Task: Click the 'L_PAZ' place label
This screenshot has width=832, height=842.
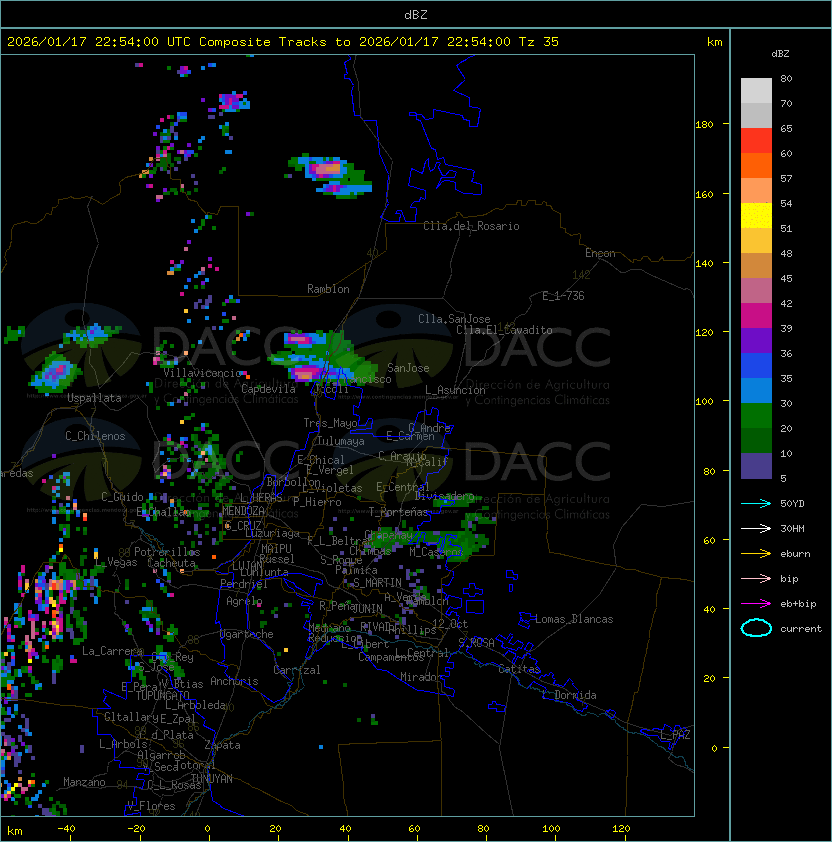Action: pyautogui.click(x=675, y=735)
